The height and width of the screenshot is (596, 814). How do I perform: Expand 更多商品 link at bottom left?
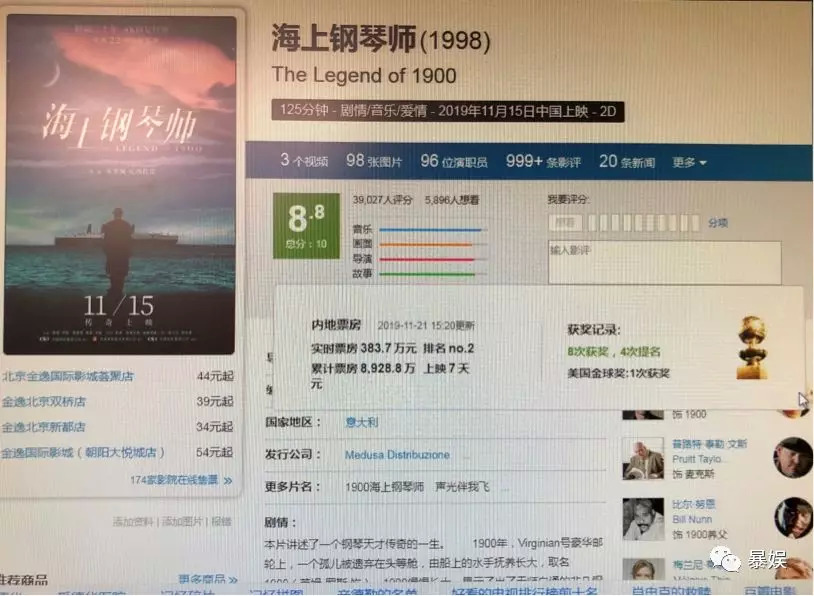[208, 579]
